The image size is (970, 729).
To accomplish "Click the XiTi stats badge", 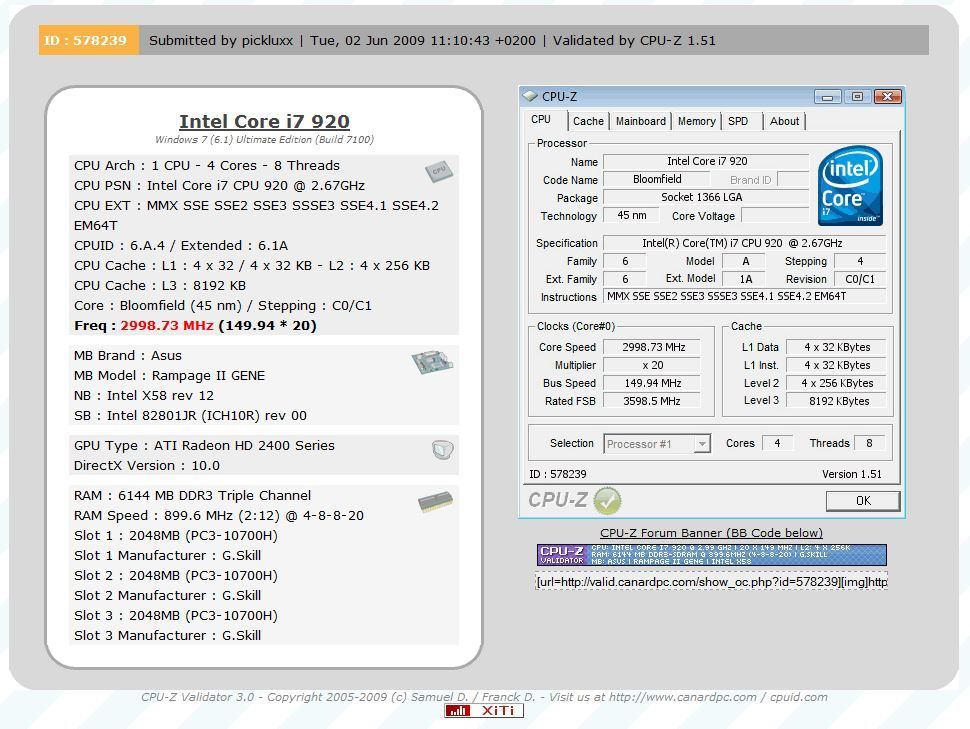I will [x=484, y=711].
